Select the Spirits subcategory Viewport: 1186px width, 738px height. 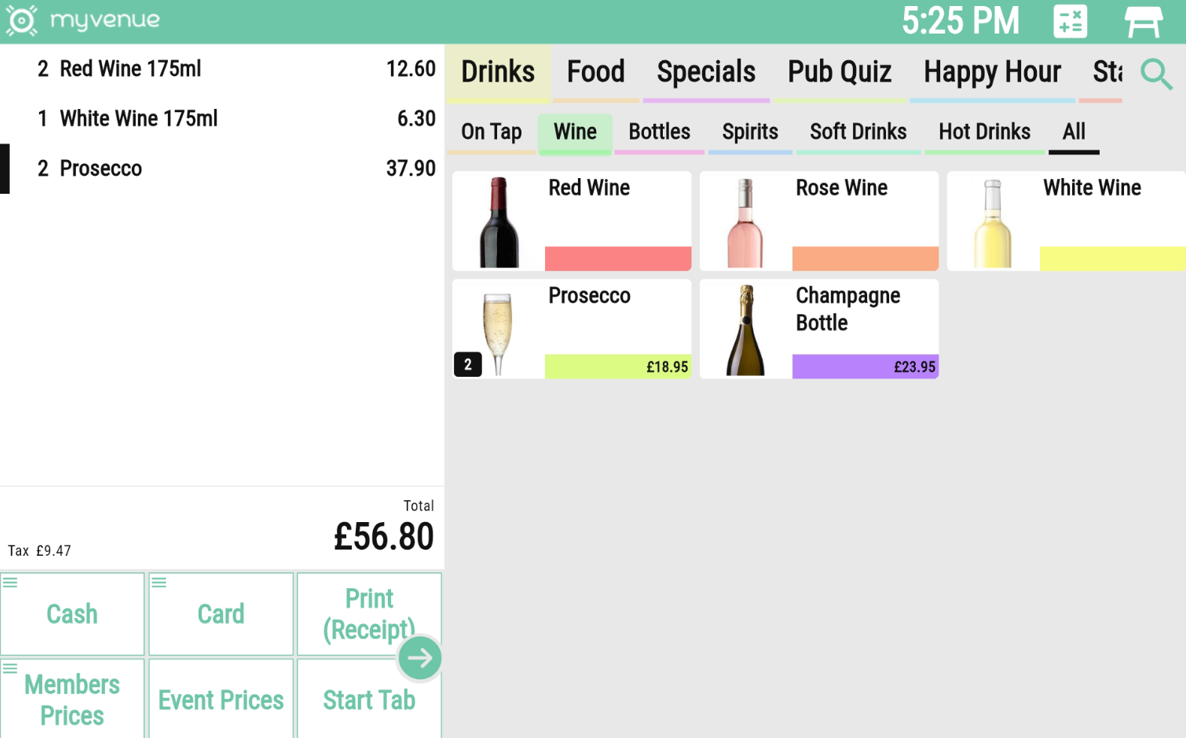749,132
